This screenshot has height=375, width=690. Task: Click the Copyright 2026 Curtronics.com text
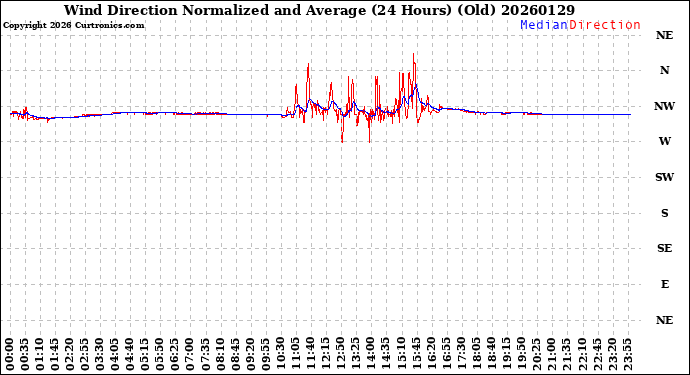click(x=73, y=25)
